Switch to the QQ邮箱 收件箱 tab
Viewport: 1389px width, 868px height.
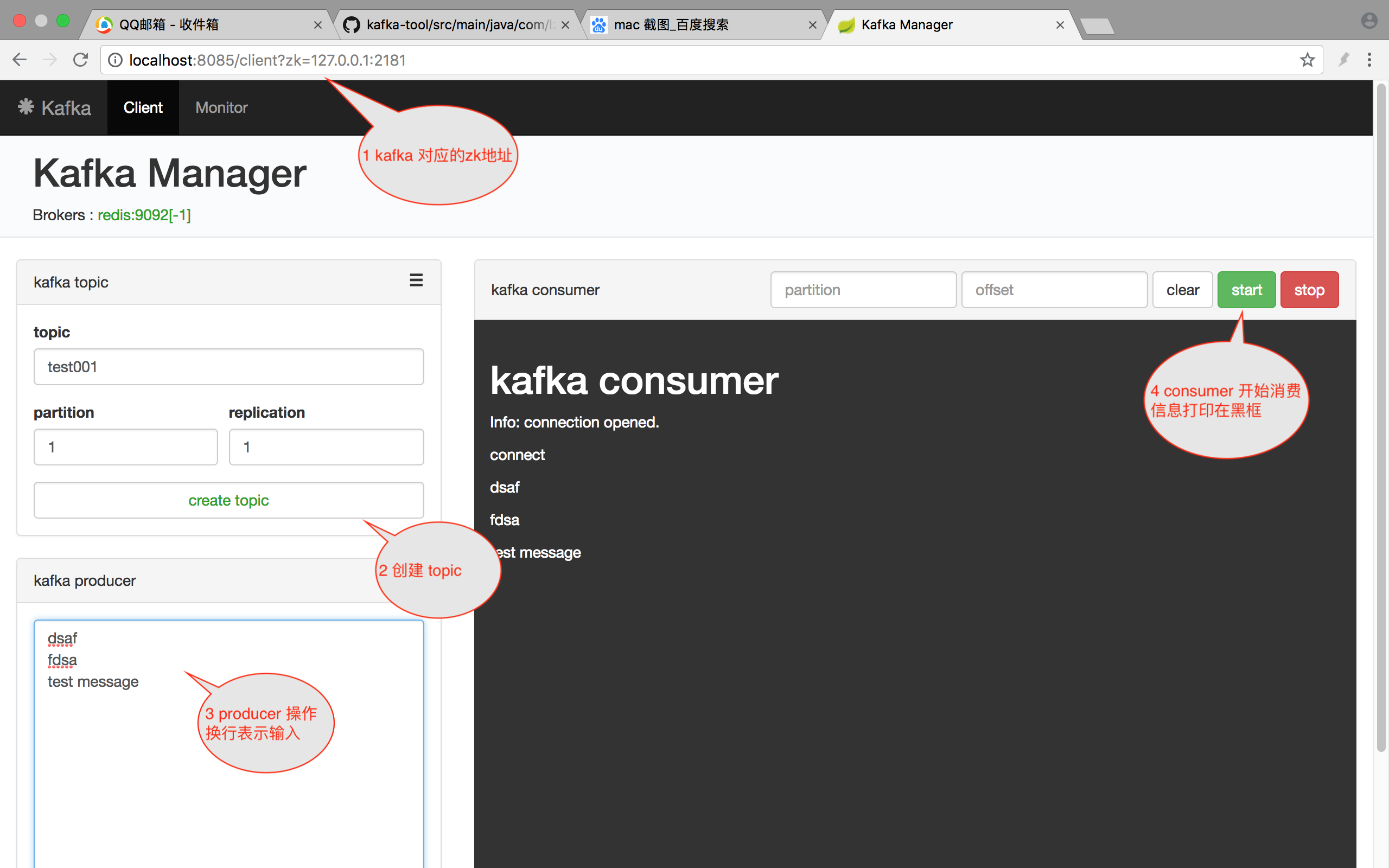207,25
